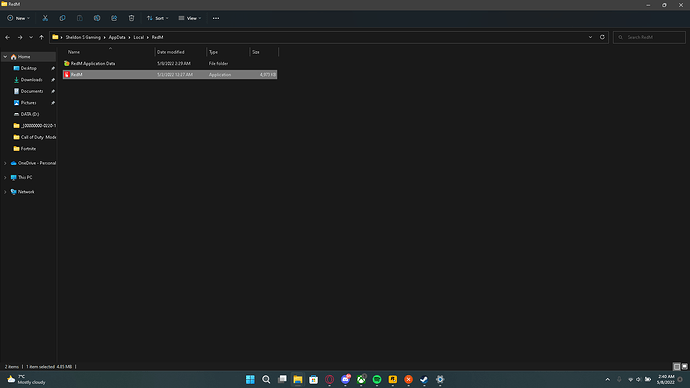The height and width of the screenshot is (388, 690).
Task: Click the Refresh button beside address bar
Action: tap(602, 37)
